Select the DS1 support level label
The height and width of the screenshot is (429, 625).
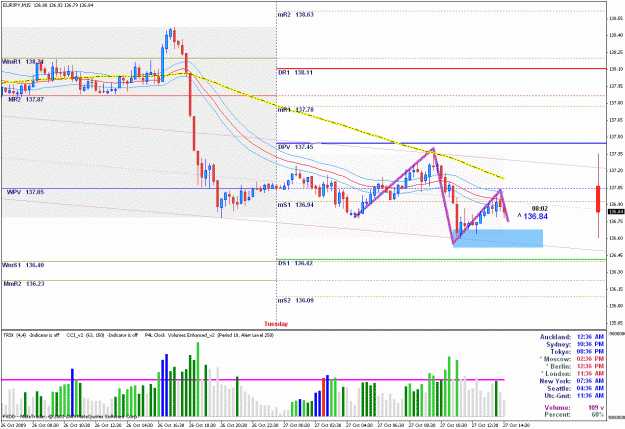point(295,264)
